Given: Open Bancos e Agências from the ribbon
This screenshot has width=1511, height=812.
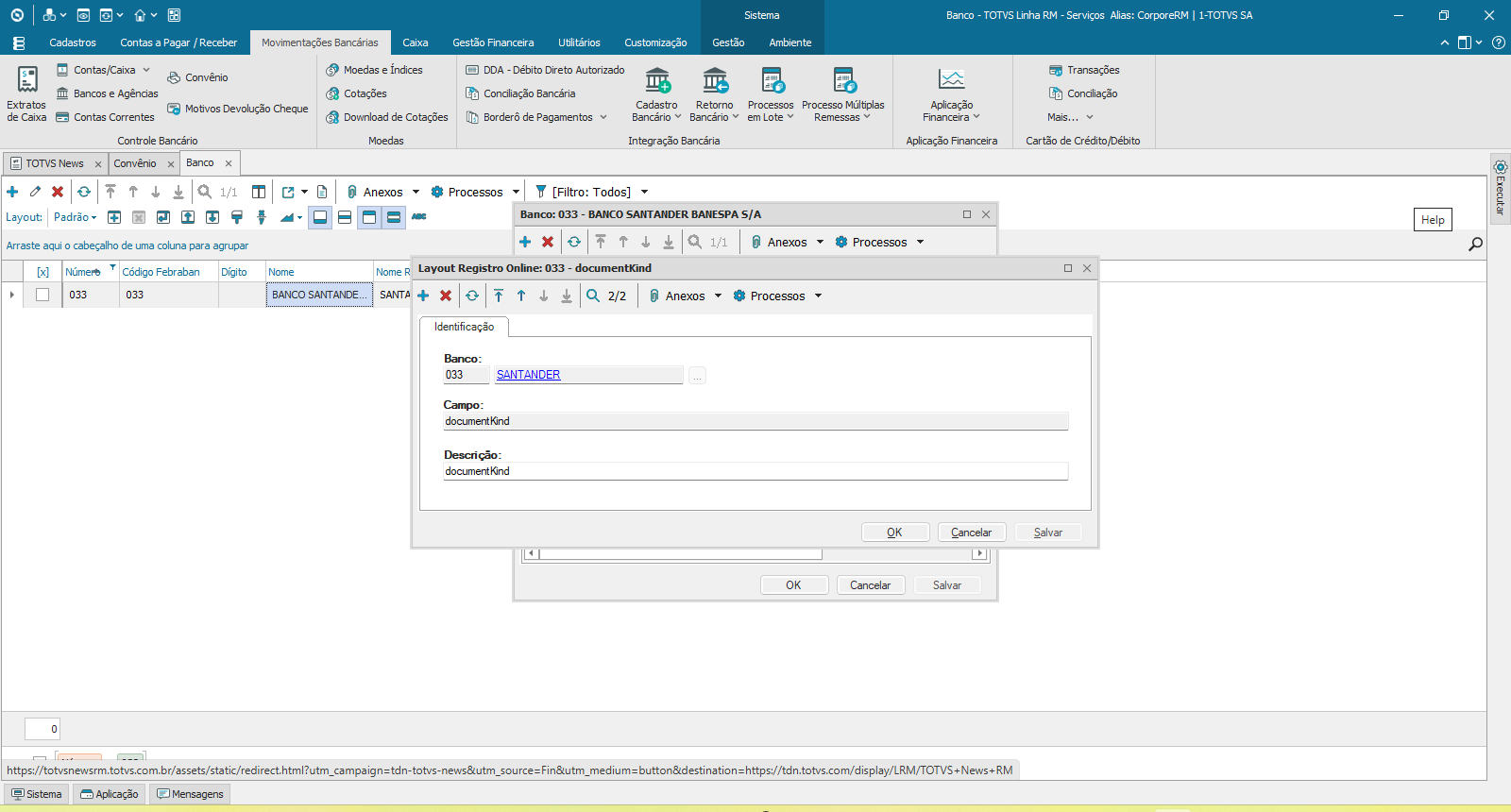Looking at the screenshot, I should point(107,93).
